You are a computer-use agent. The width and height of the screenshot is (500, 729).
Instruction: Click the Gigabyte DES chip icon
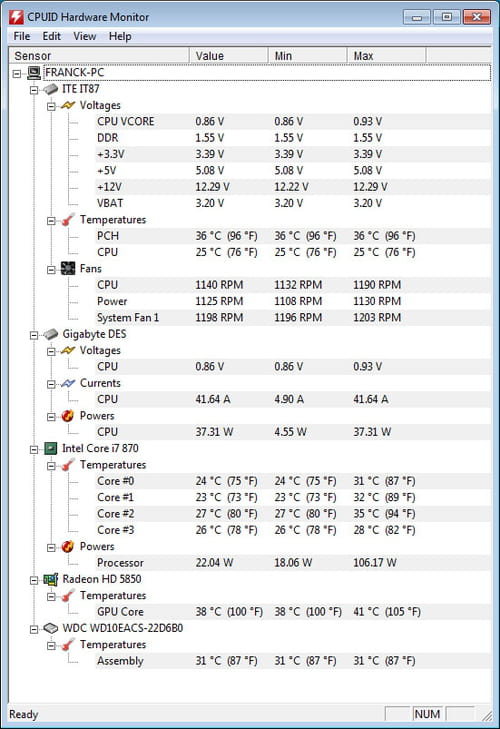click(51, 334)
